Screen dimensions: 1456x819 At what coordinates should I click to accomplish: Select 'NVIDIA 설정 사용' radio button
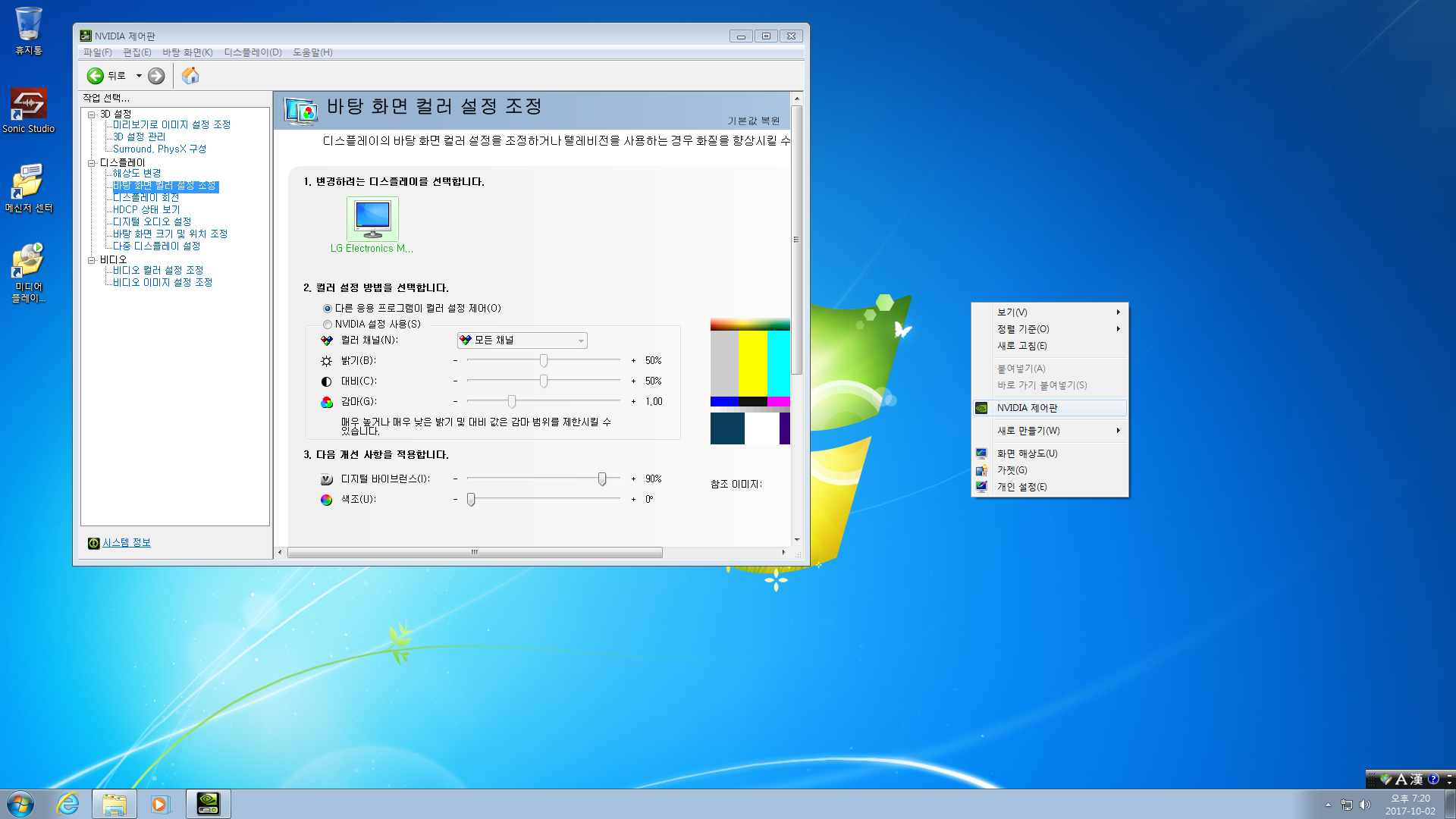pyautogui.click(x=328, y=325)
